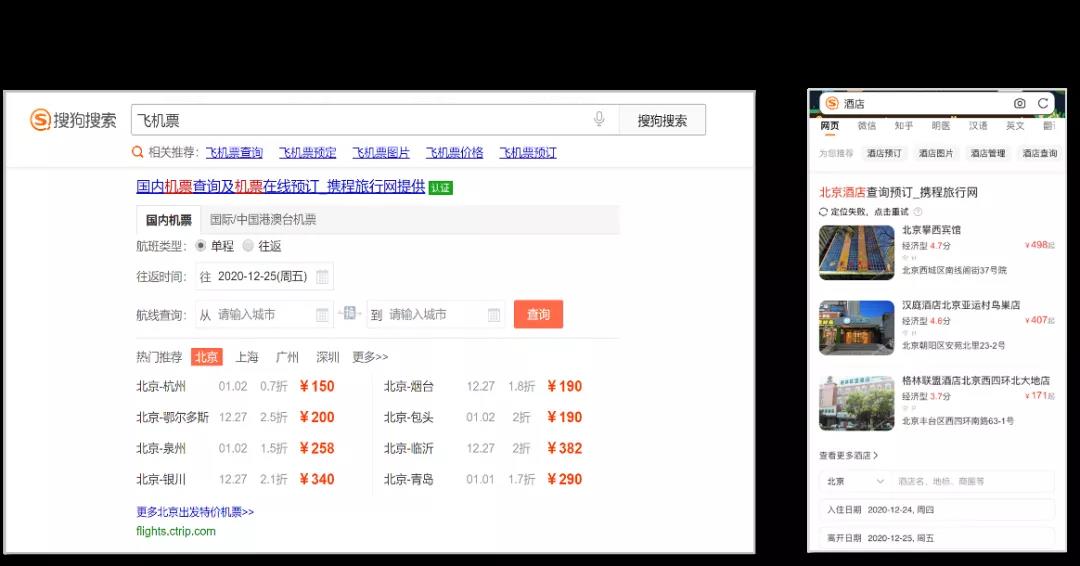Open related link 飞机票查询

234,152
